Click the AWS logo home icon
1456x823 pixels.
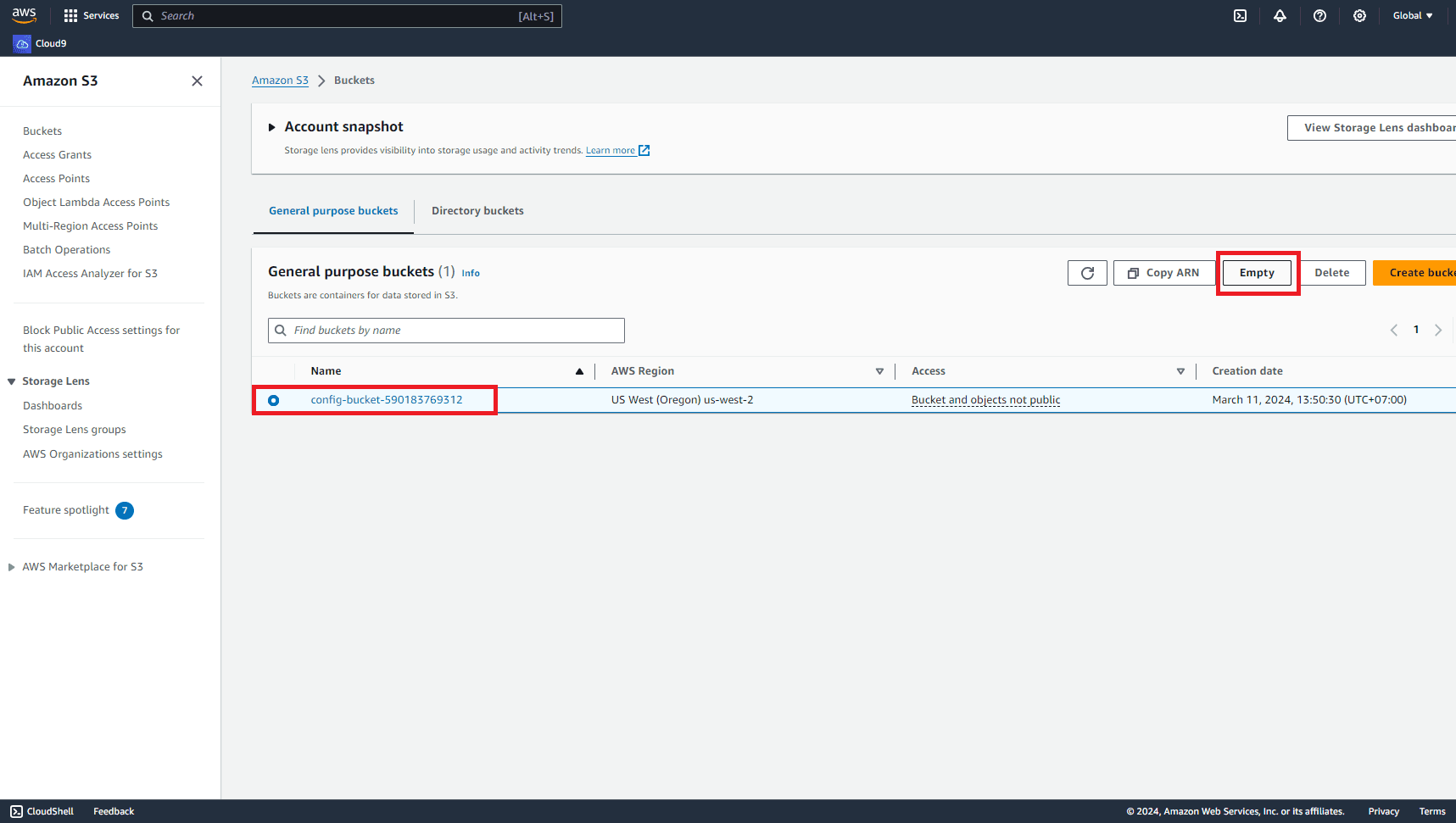click(x=24, y=15)
